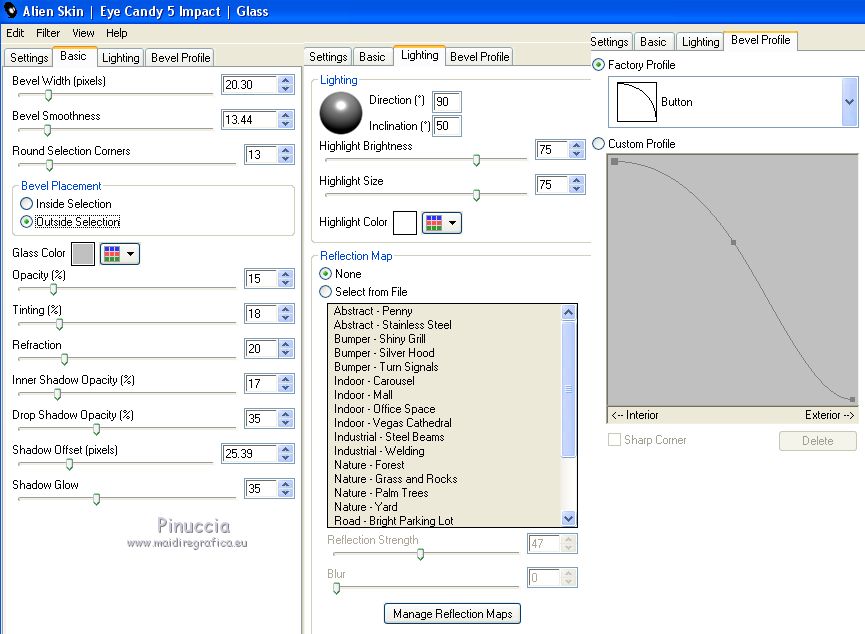Choose None for Reflection Map

click(x=325, y=274)
